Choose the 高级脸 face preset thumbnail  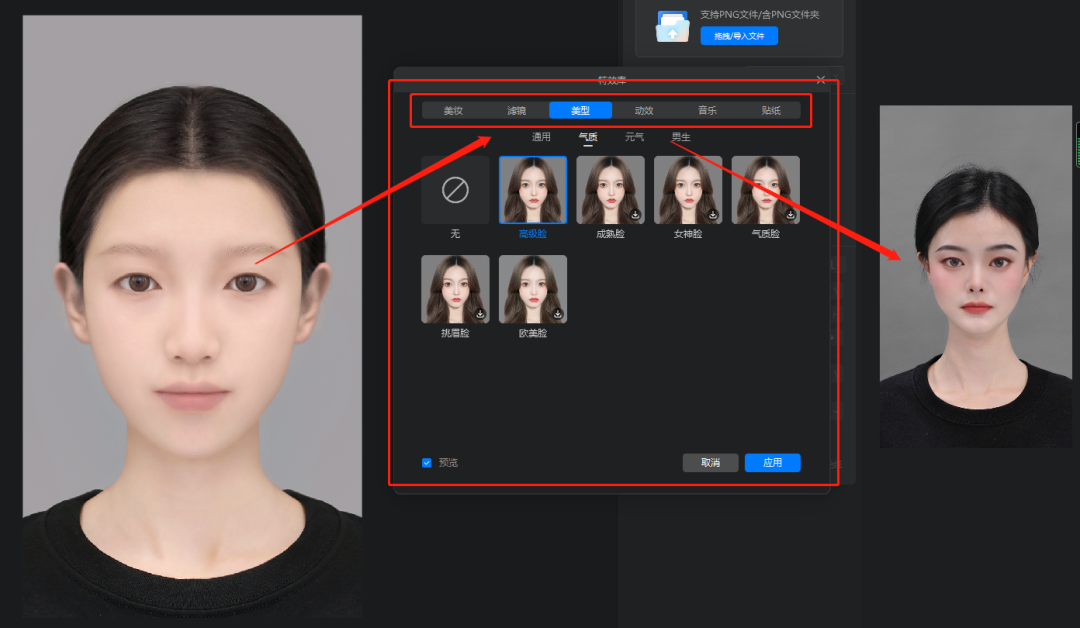coord(533,190)
